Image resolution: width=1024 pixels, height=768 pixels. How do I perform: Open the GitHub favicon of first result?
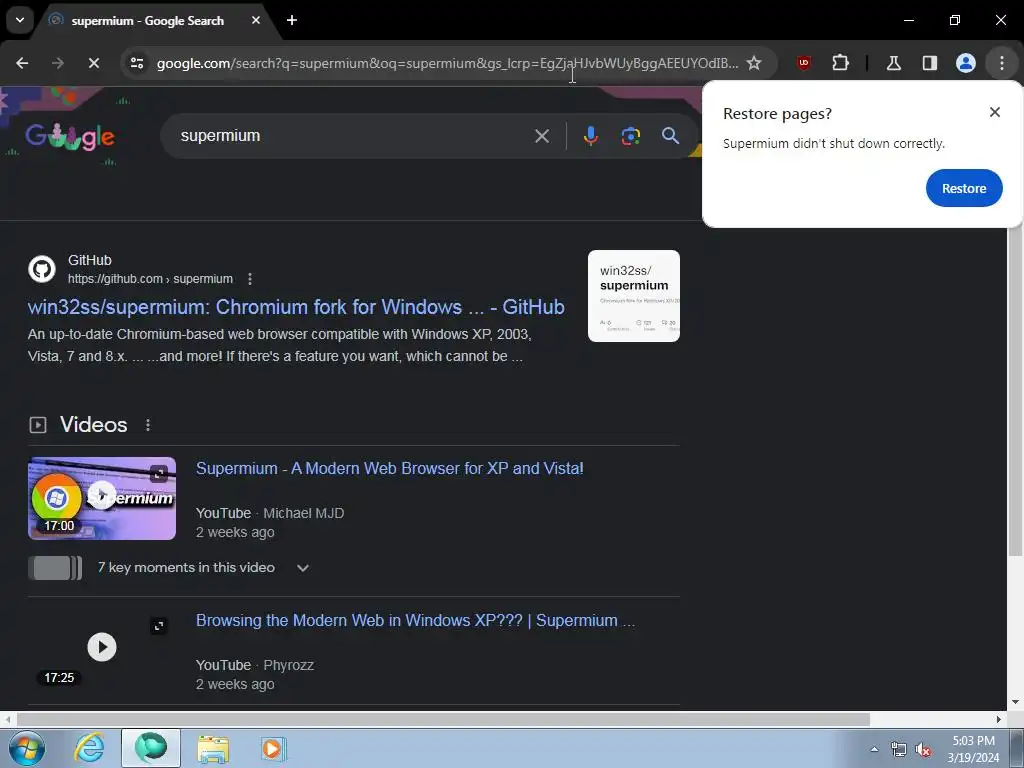(42, 269)
